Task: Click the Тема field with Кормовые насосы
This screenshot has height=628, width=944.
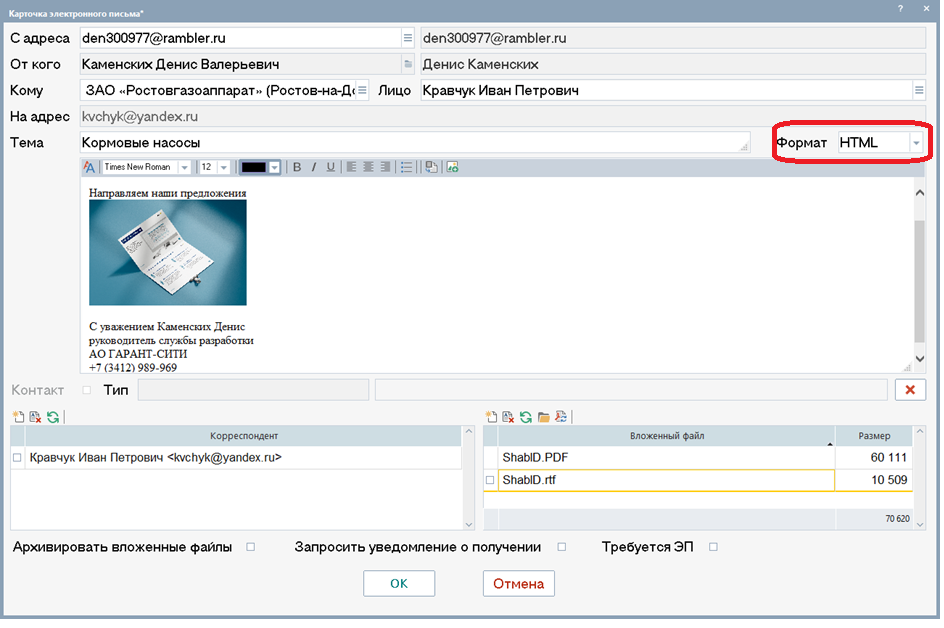Action: [x=415, y=143]
